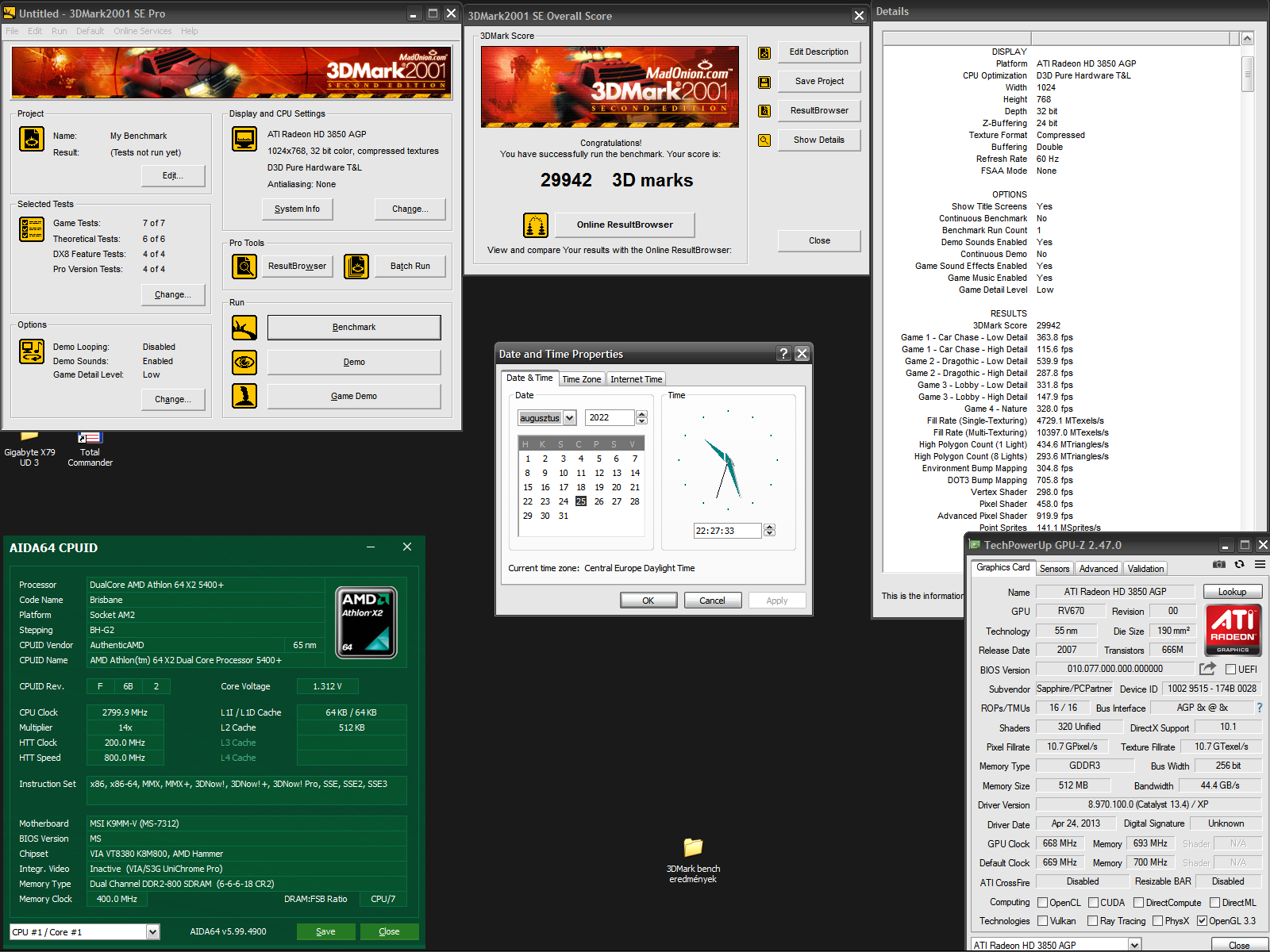Image resolution: width=1270 pixels, height=952 pixels.
Task: Switch to the Sensors tab in GPU-Z
Action: (x=1054, y=568)
